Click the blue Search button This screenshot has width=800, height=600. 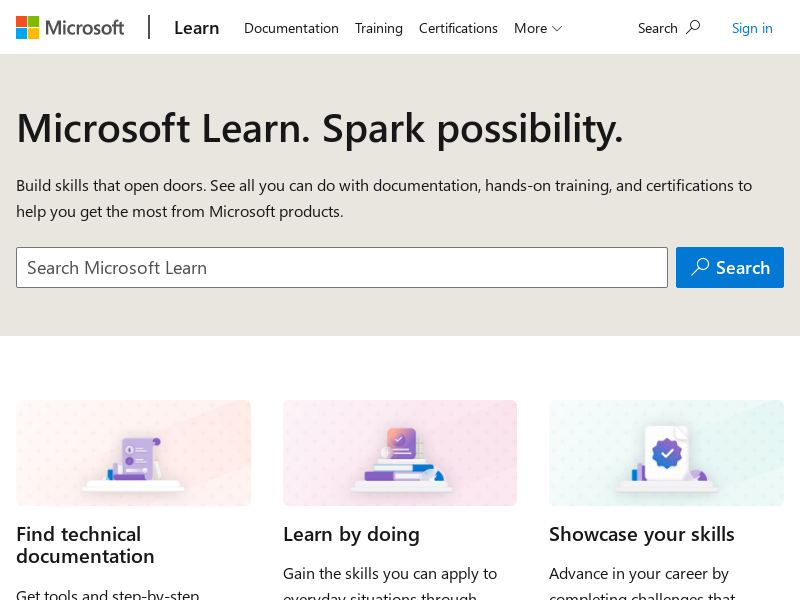pos(730,267)
